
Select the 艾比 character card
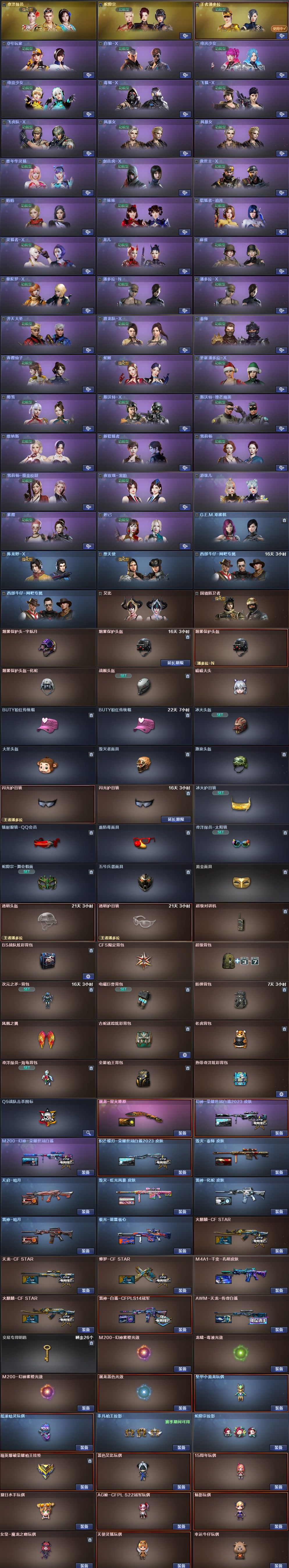[144, 609]
